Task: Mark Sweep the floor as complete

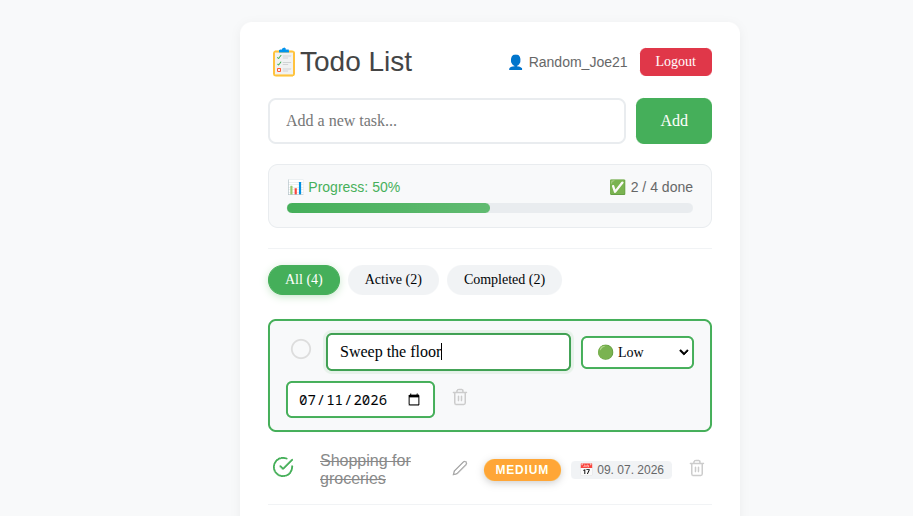Action: click(301, 349)
